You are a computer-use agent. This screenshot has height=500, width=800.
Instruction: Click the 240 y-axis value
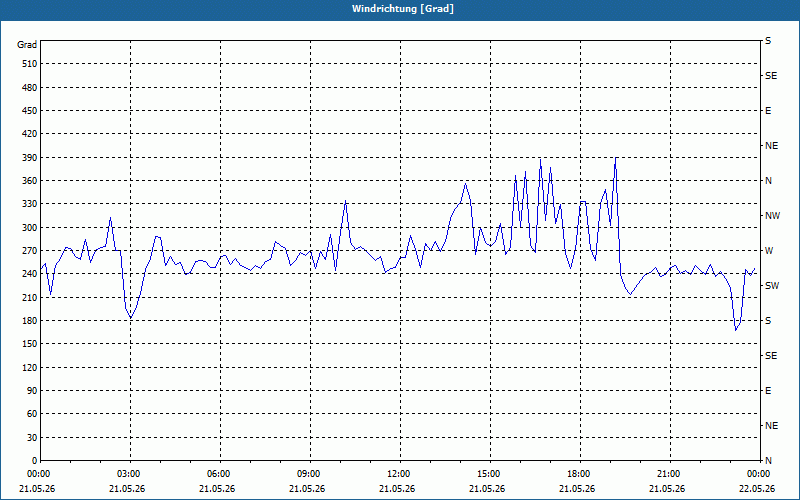[x=30, y=274]
